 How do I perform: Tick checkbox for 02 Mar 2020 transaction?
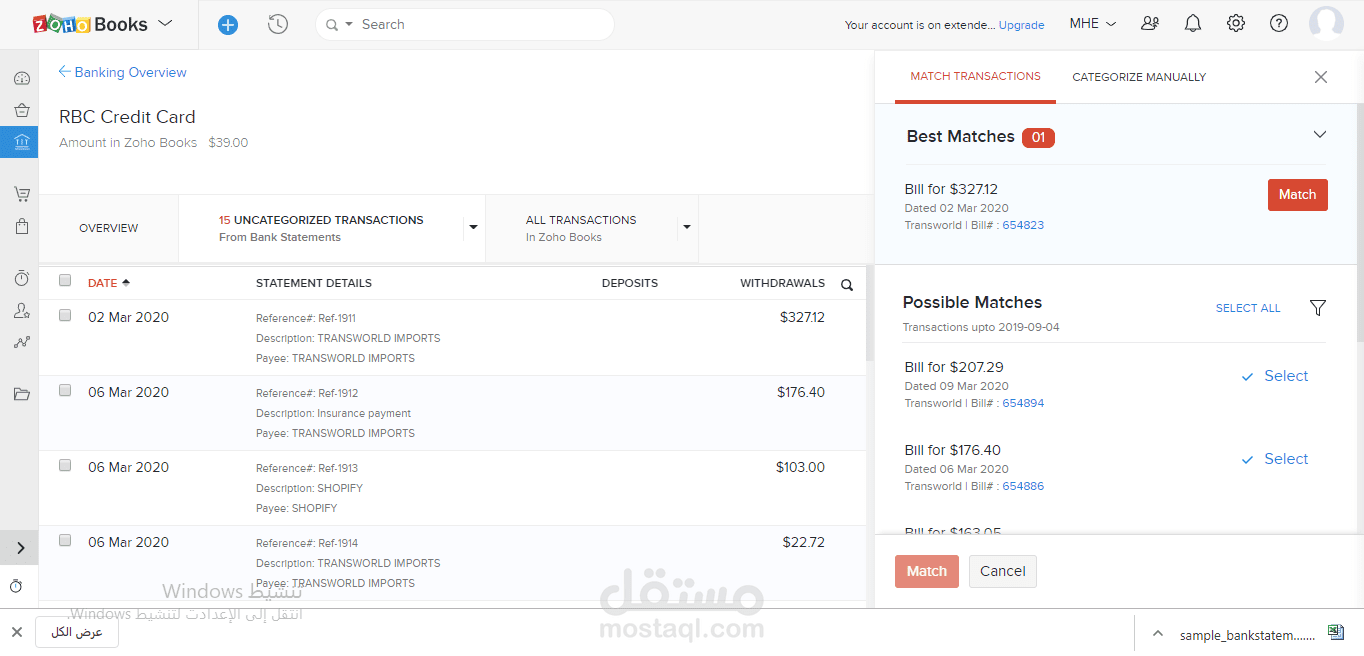coord(65,315)
